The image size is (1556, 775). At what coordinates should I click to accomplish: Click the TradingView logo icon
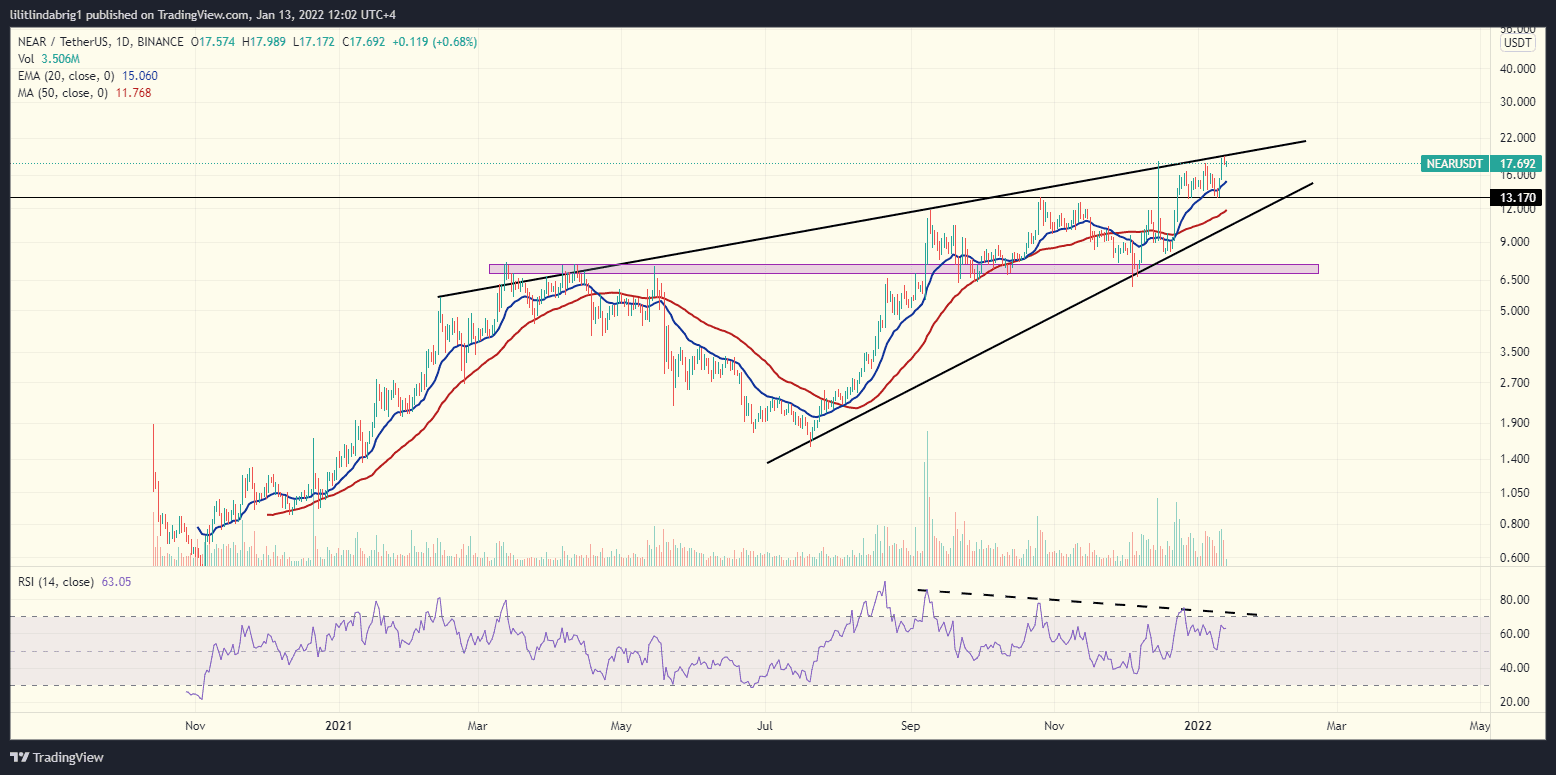tap(18, 757)
